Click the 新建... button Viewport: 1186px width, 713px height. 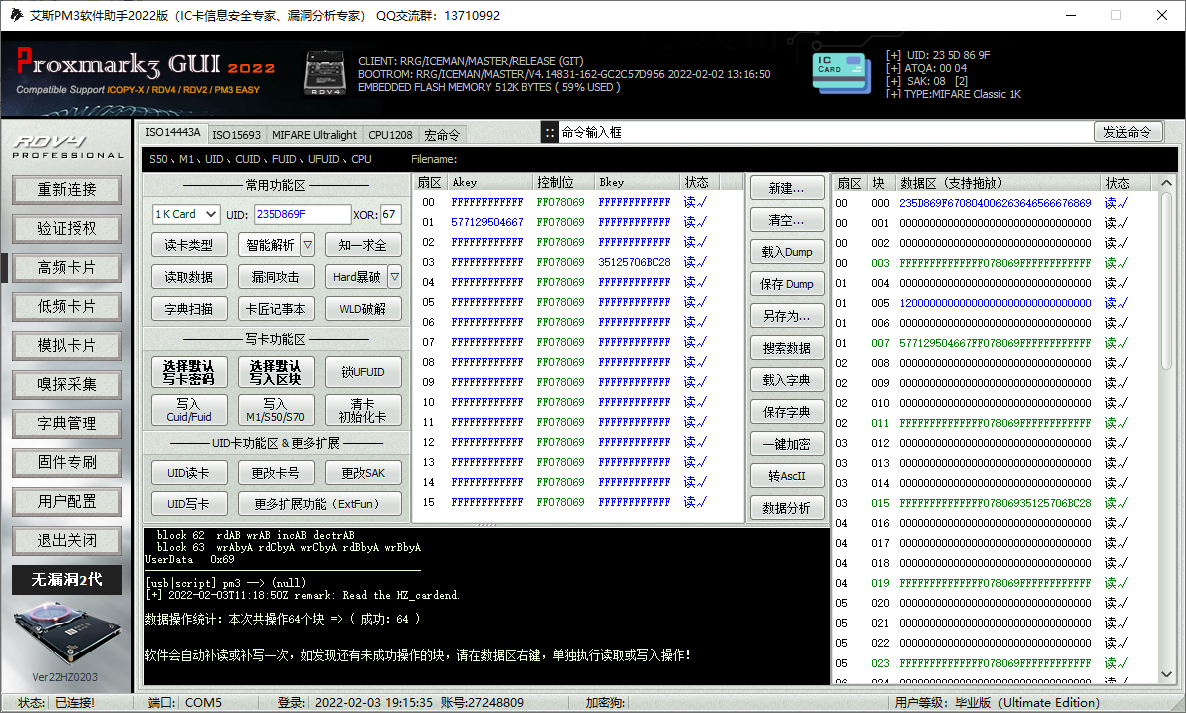tap(787, 188)
